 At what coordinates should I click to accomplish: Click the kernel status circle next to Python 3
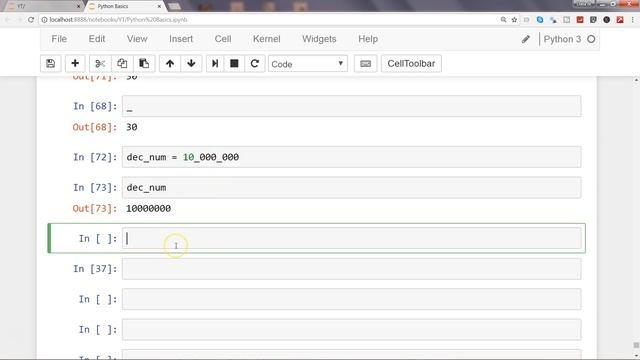591,39
